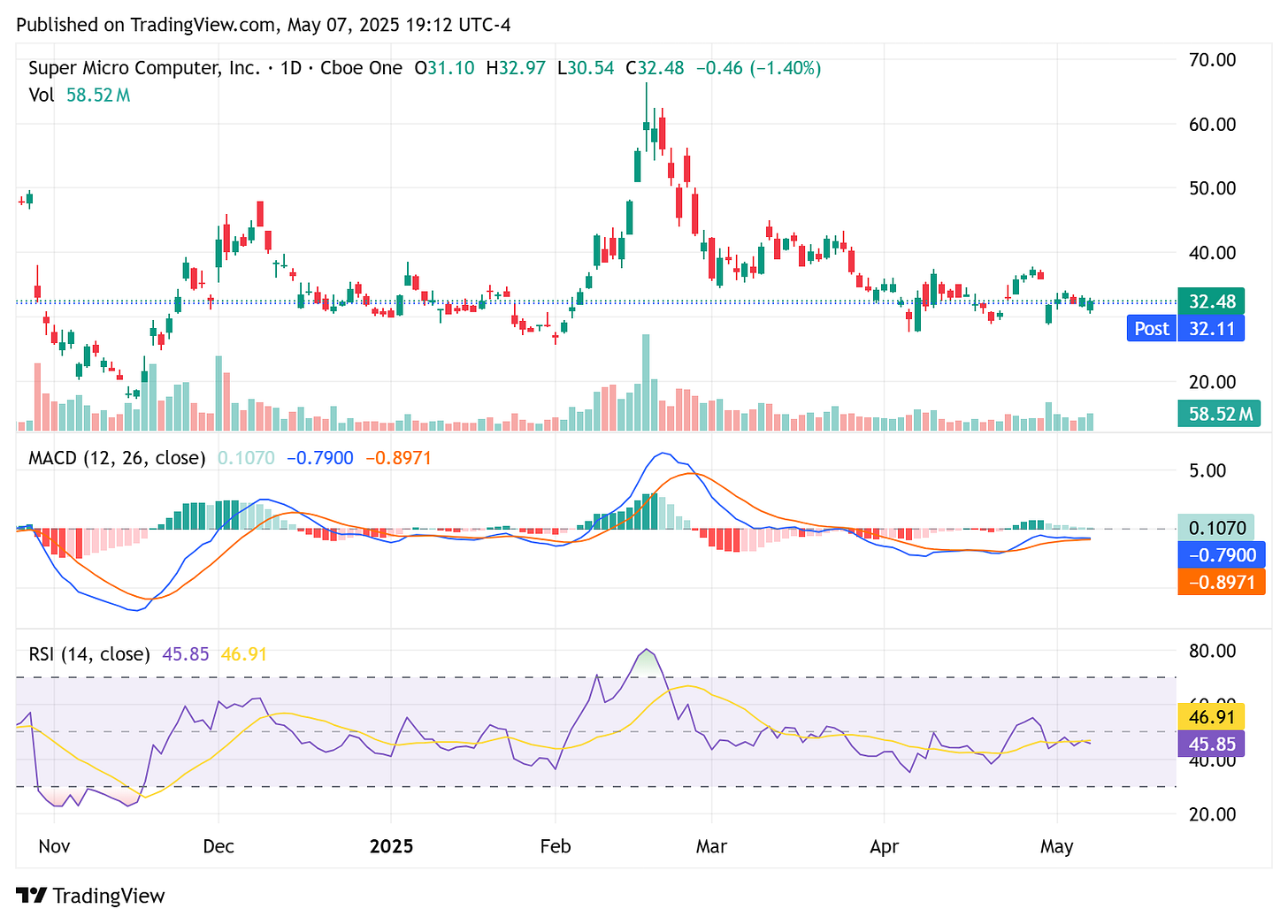Click the 70.00 value on the price scale

(x=1213, y=60)
